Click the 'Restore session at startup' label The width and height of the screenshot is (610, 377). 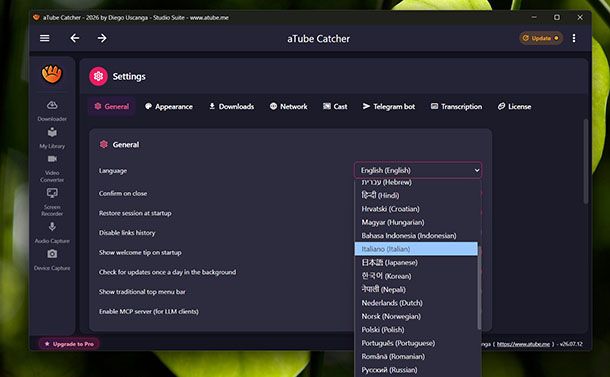point(135,213)
